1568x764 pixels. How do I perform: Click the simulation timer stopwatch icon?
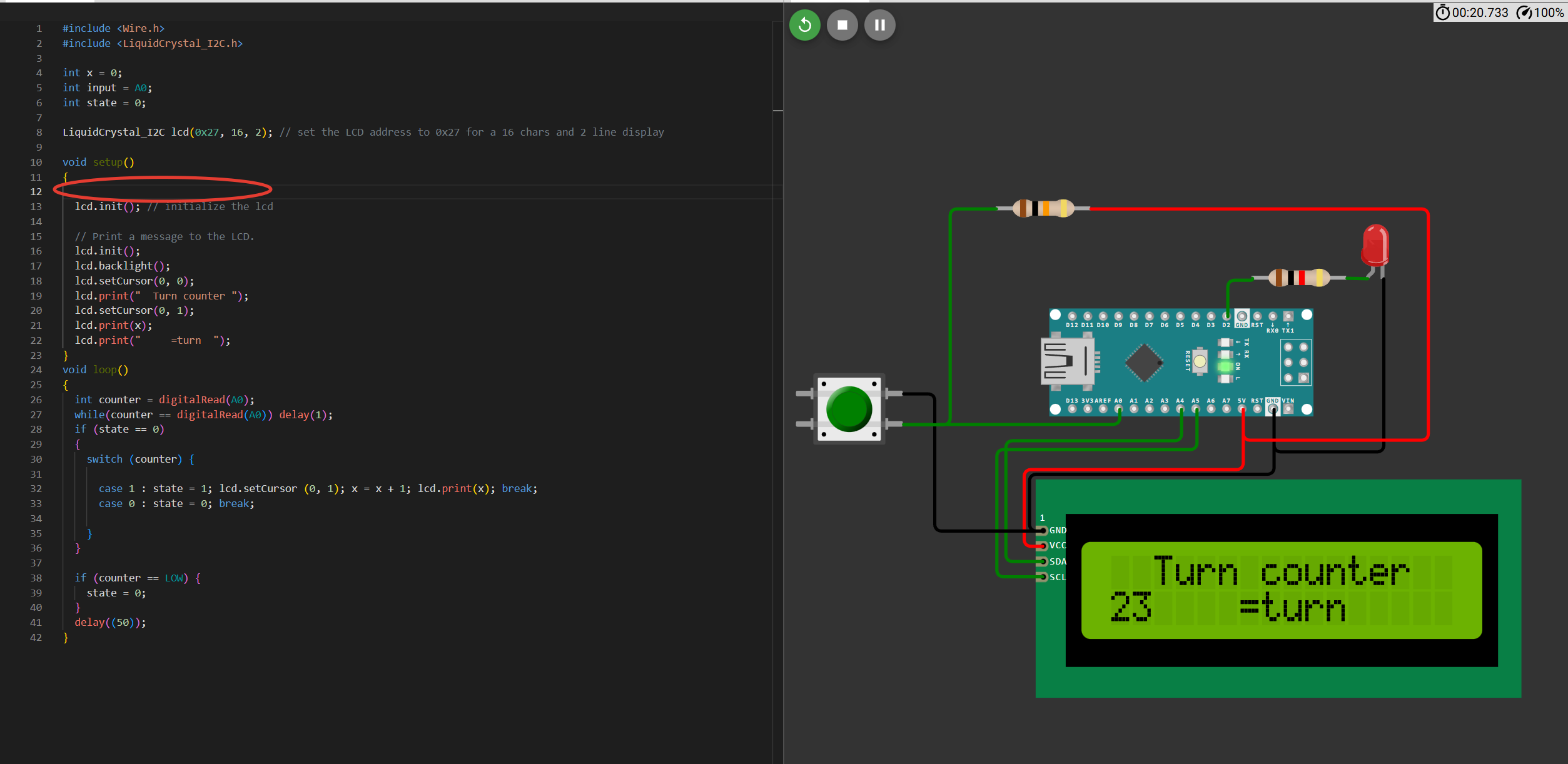[x=1442, y=13]
